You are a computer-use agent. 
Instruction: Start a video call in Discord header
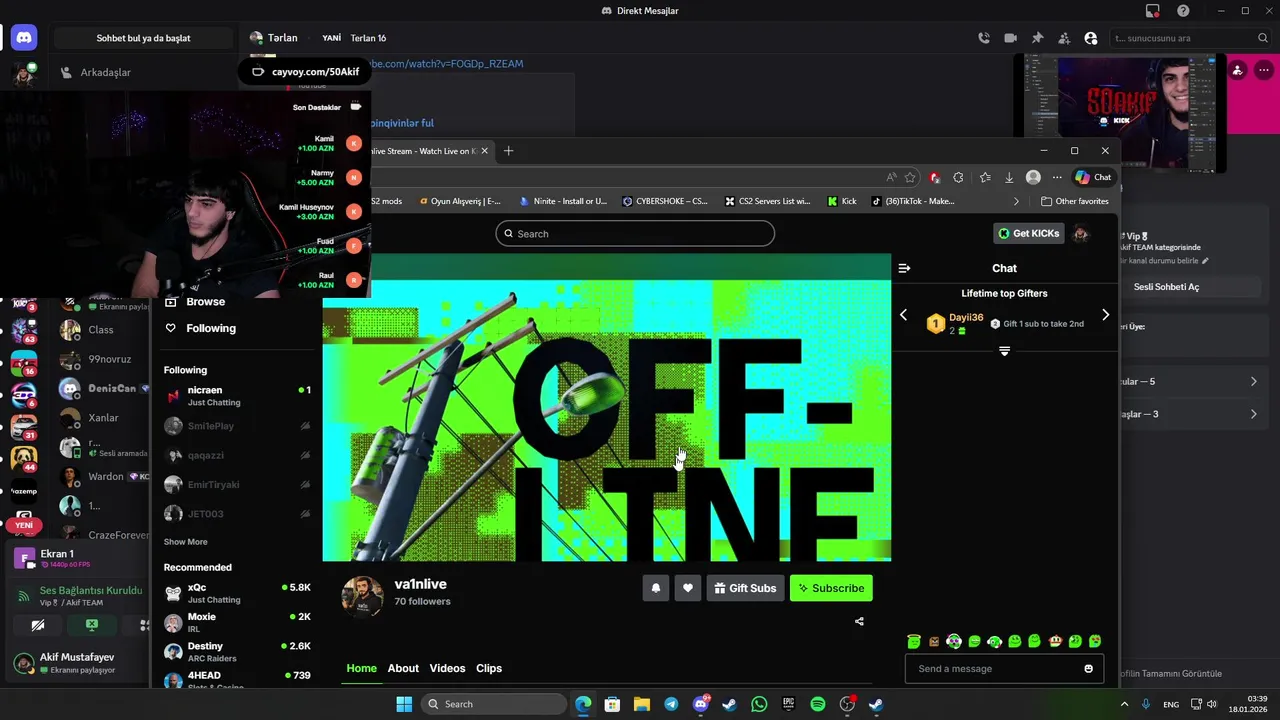tap(1010, 38)
